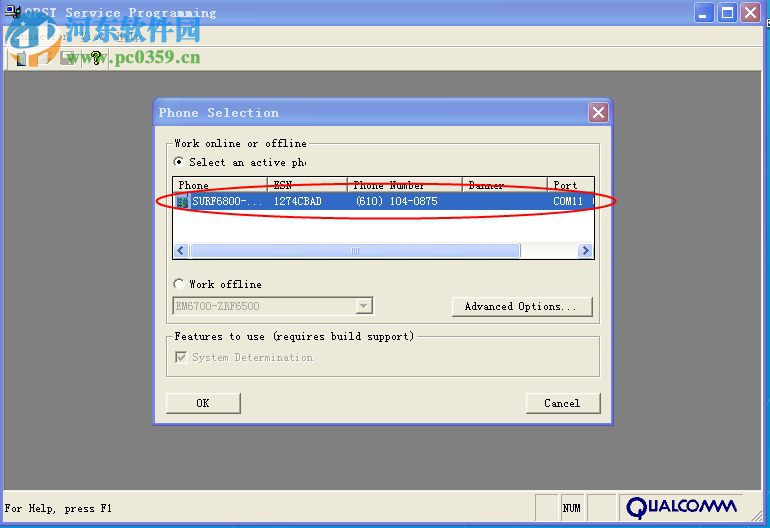
Task: Sort by the ESN column header
Action: point(307,185)
